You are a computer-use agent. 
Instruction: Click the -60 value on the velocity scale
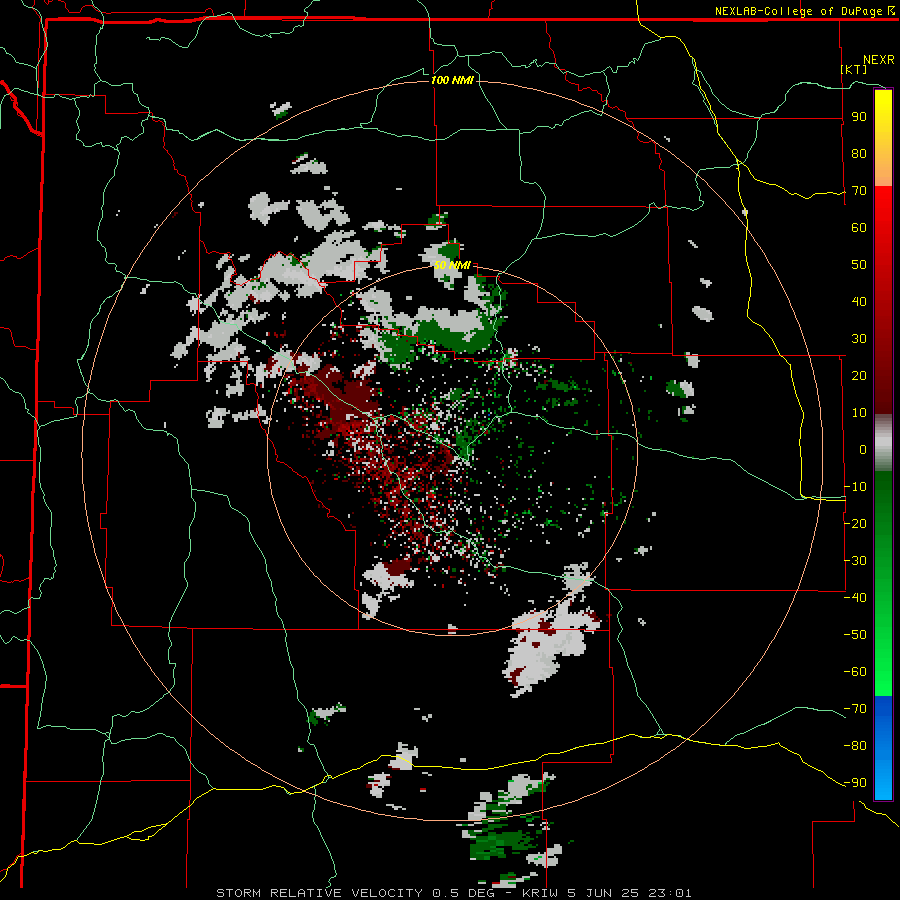855,672
